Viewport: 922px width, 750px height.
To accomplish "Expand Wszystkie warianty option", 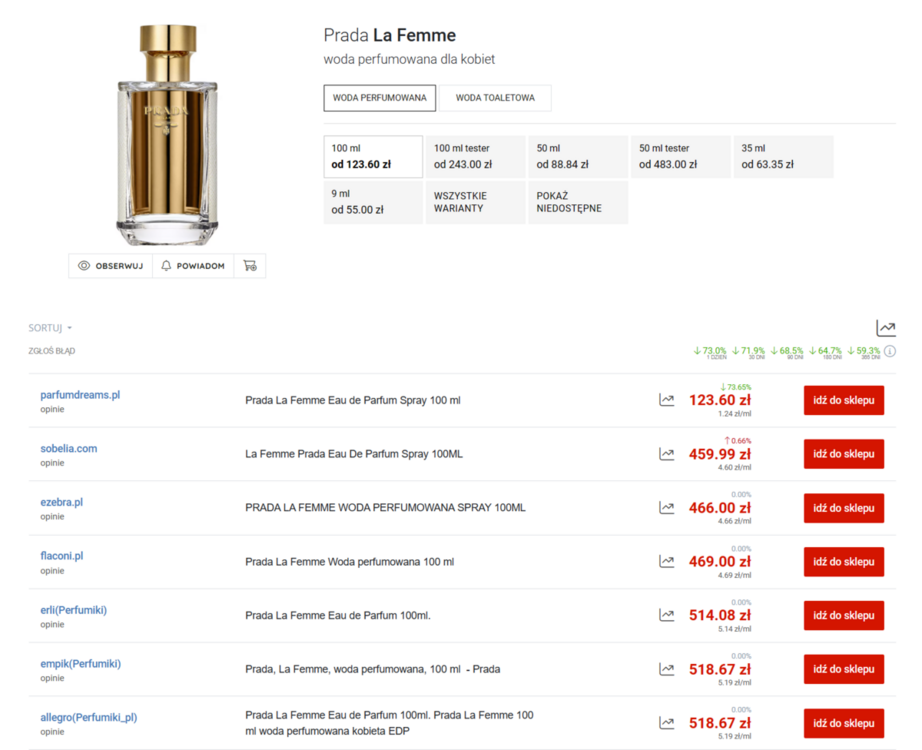I will [x=475, y=202].
